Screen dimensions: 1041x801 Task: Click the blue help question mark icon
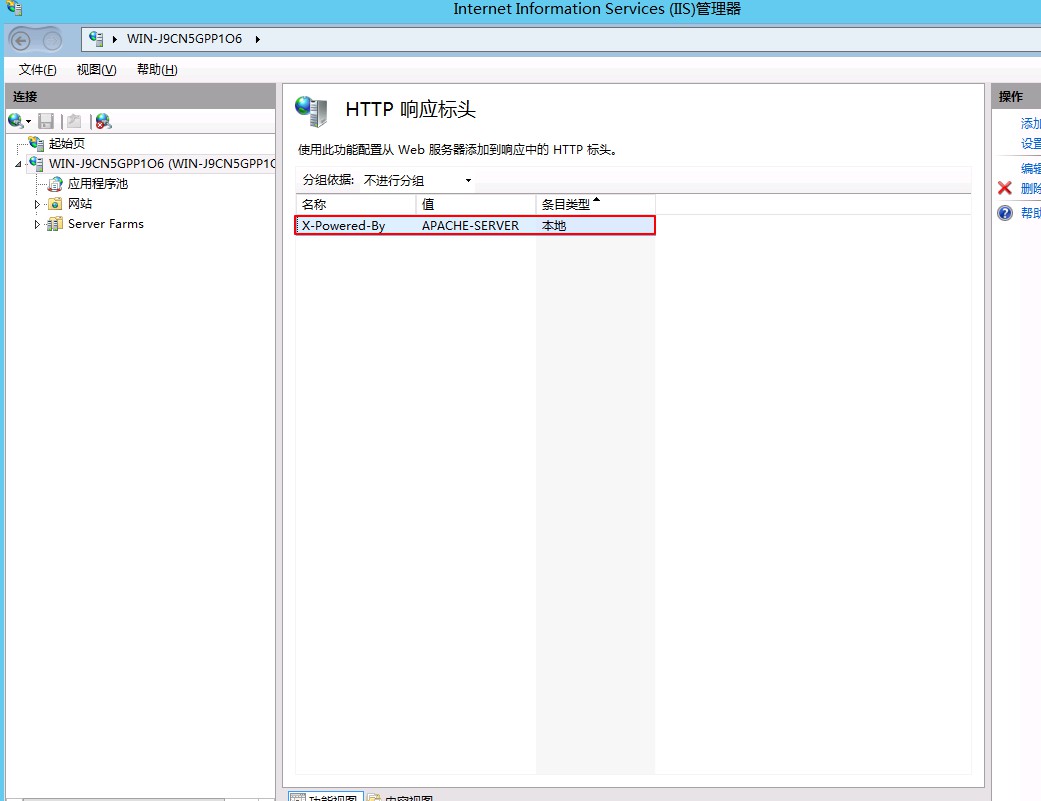tap(1005, 213)
